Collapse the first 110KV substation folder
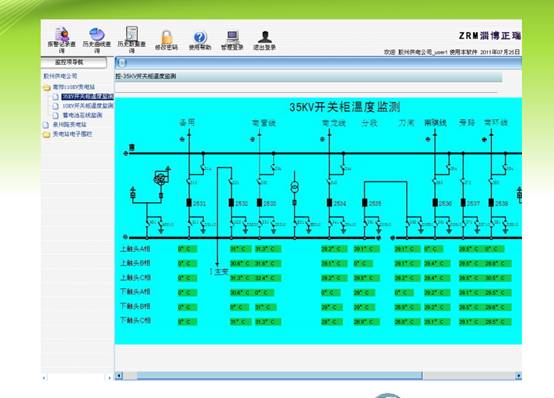This screenshot has width=554, height=398. (x=47, y=88)
